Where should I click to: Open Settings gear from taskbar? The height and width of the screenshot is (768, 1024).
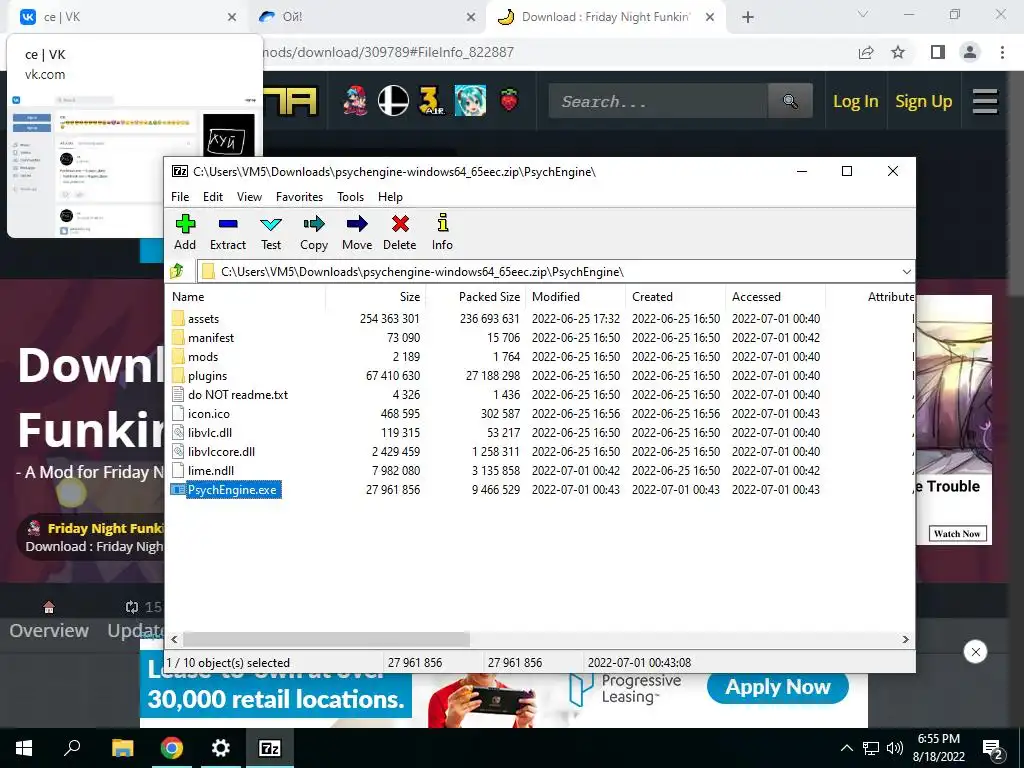(x=221, y=748)
